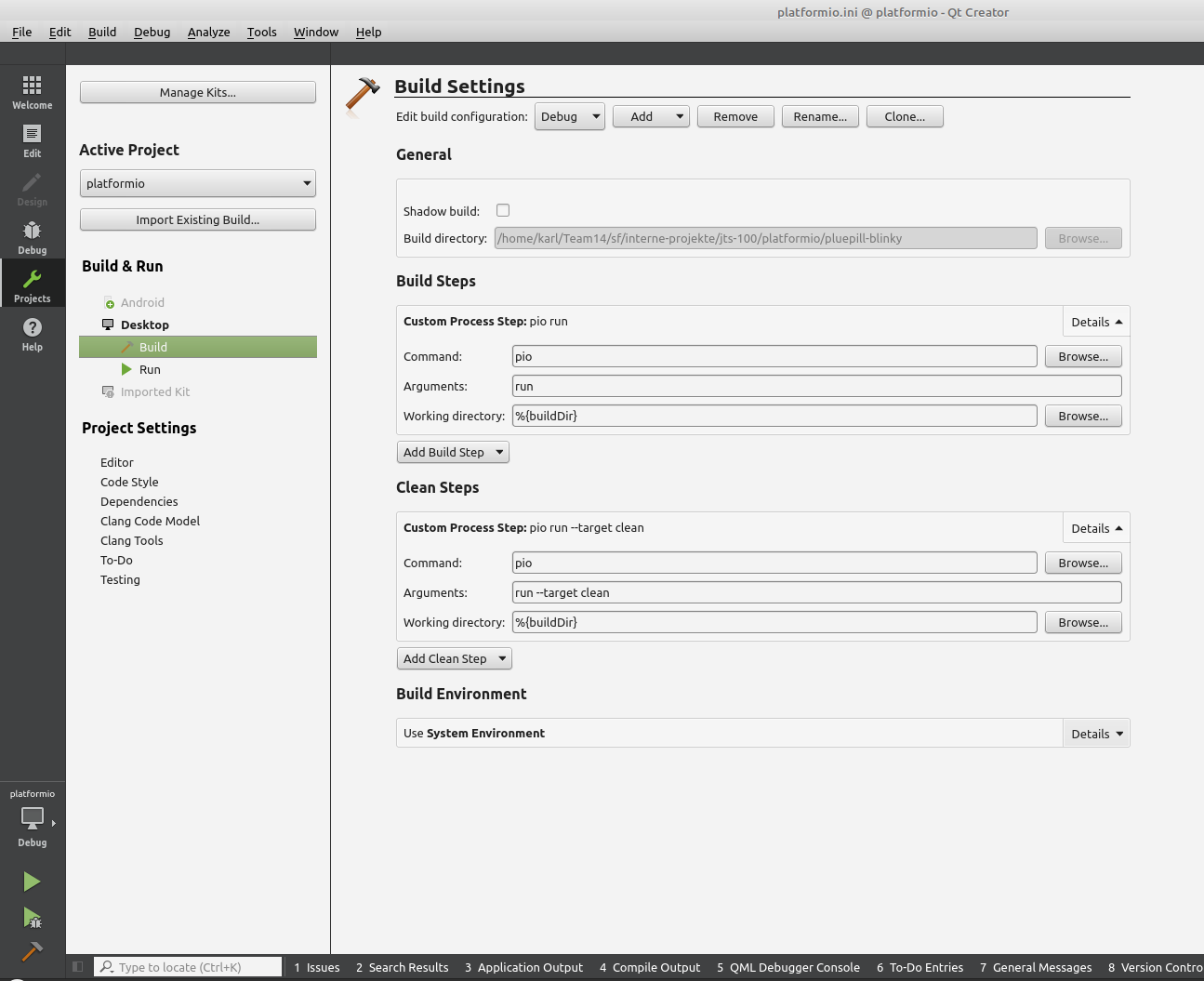Start debugging with the run-debug icon
This screenshot has width=1204, height=981.
click(x=32, y=919)
